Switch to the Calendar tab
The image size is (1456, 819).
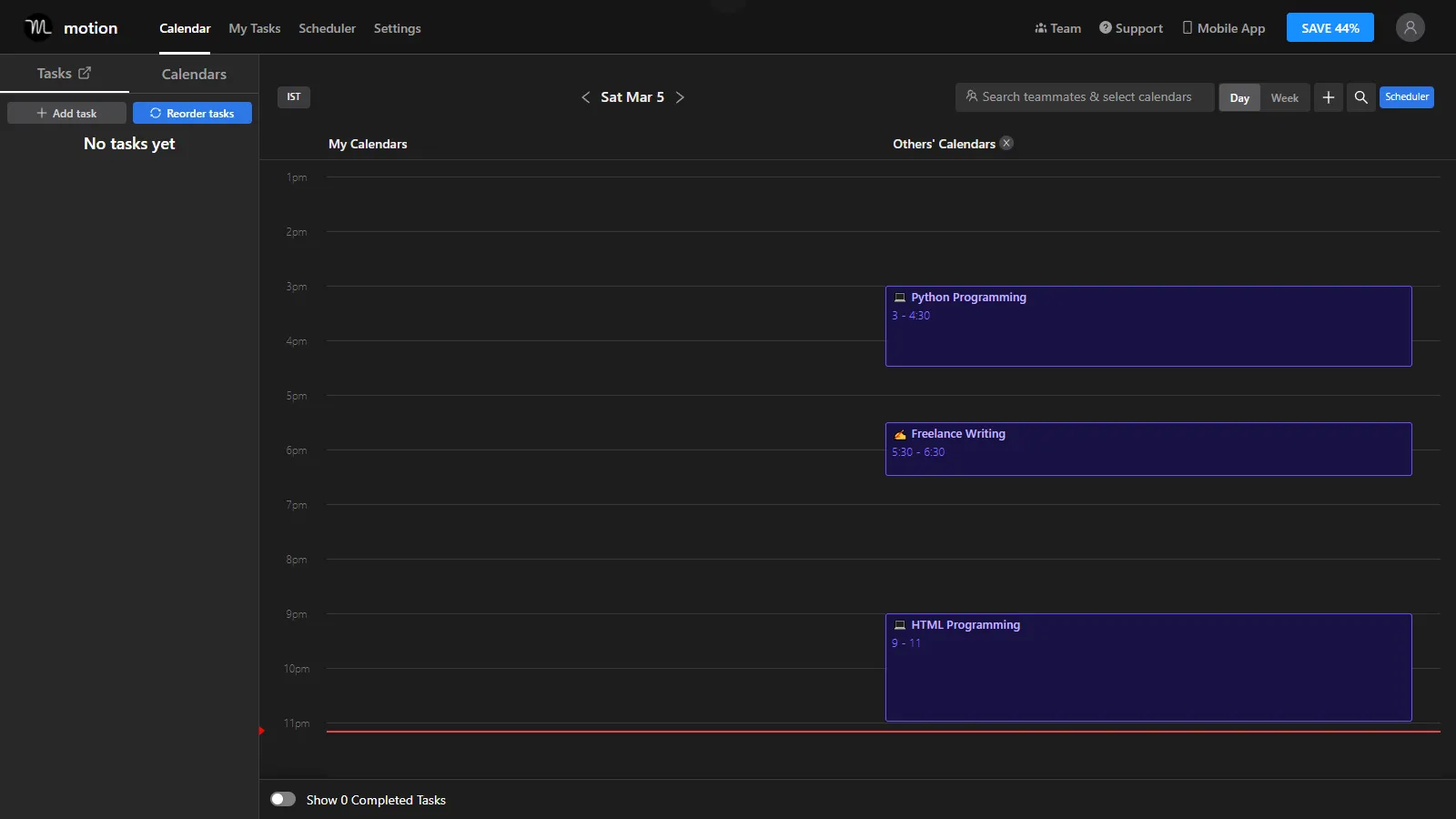(x=185, y=28)
